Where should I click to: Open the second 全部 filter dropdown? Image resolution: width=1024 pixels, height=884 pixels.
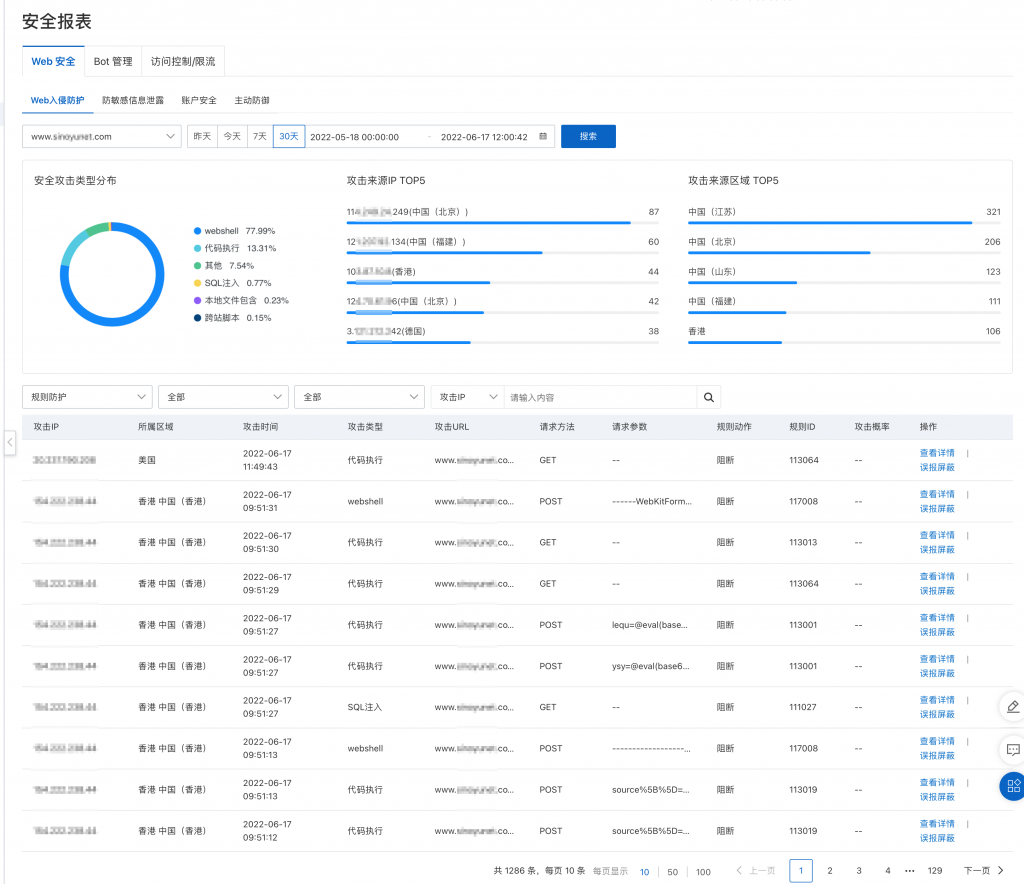point(360,397)
